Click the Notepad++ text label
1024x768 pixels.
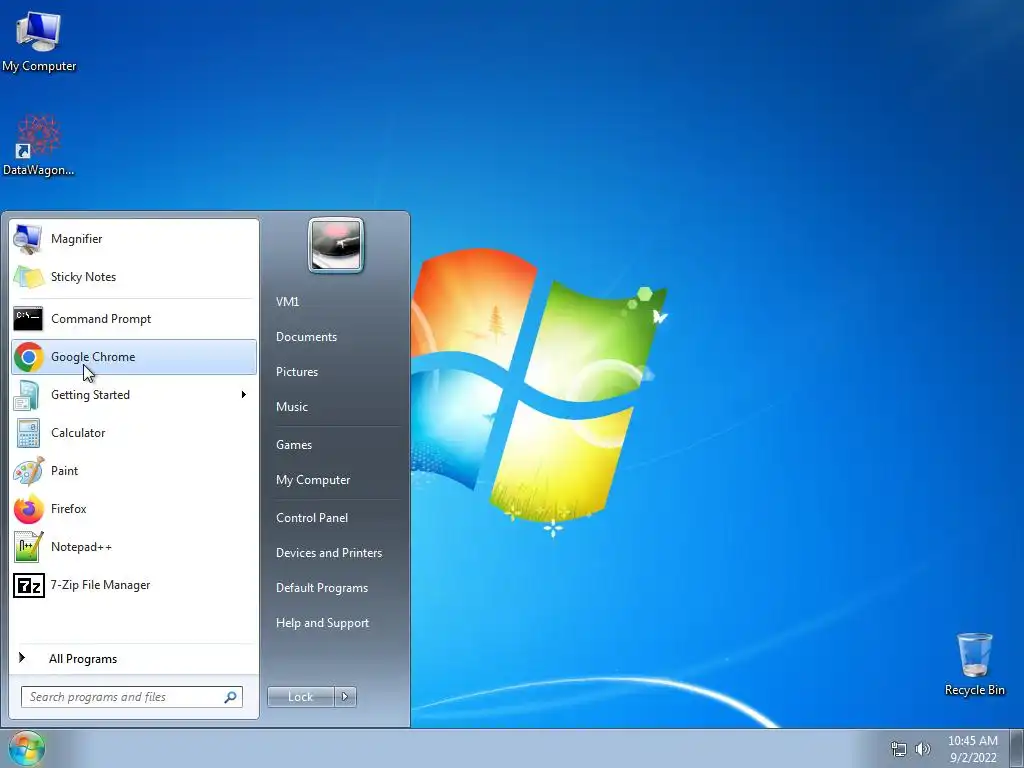tap(81, 547)
